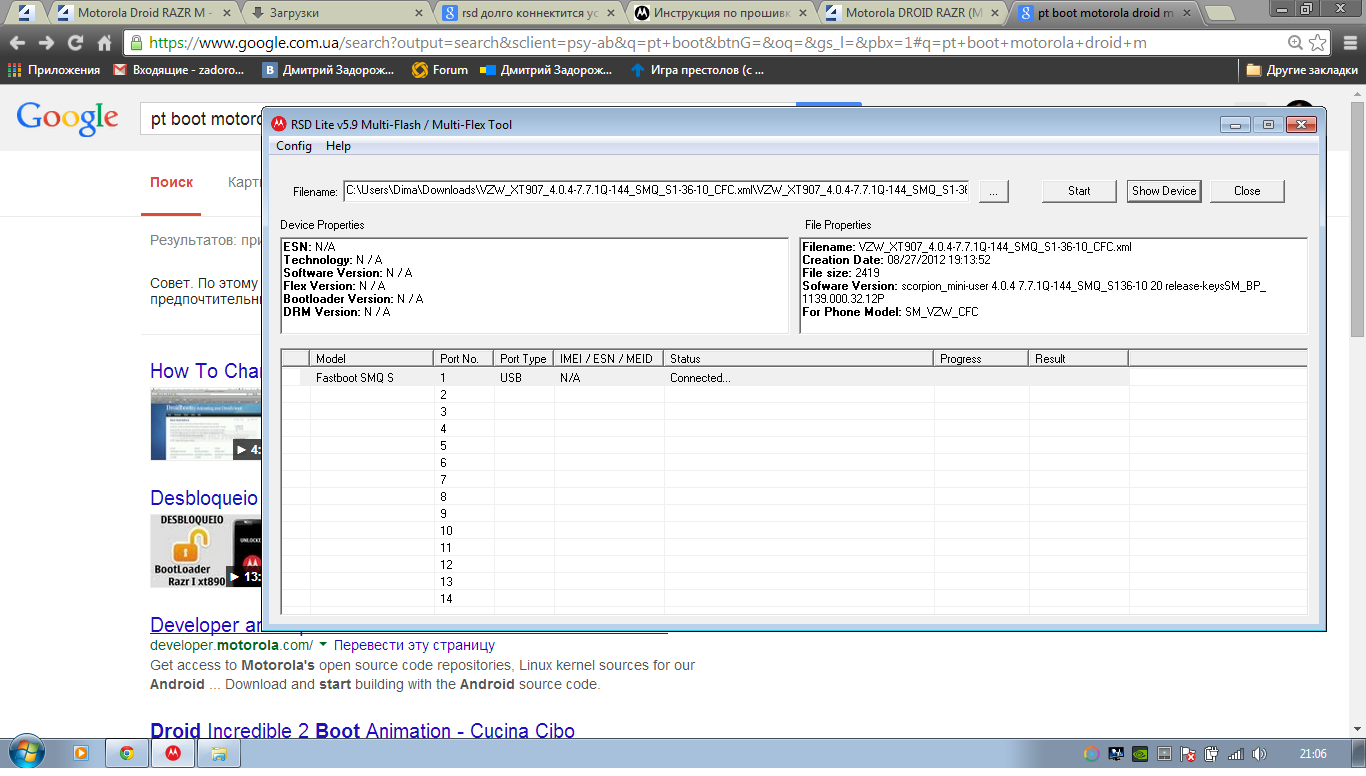Open the DESBLOQUEIO bootloader video thumbnail
Viewport: 1366px width, 776px height.
(205, 550)
